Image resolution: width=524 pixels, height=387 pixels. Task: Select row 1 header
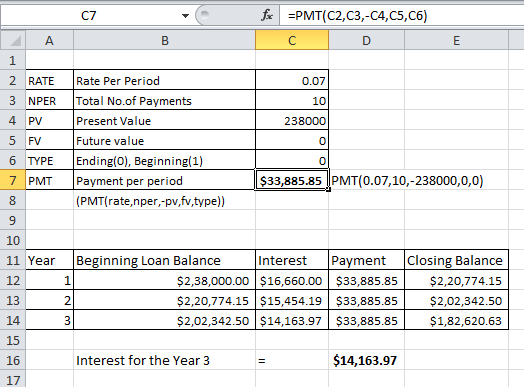[13, 60]
